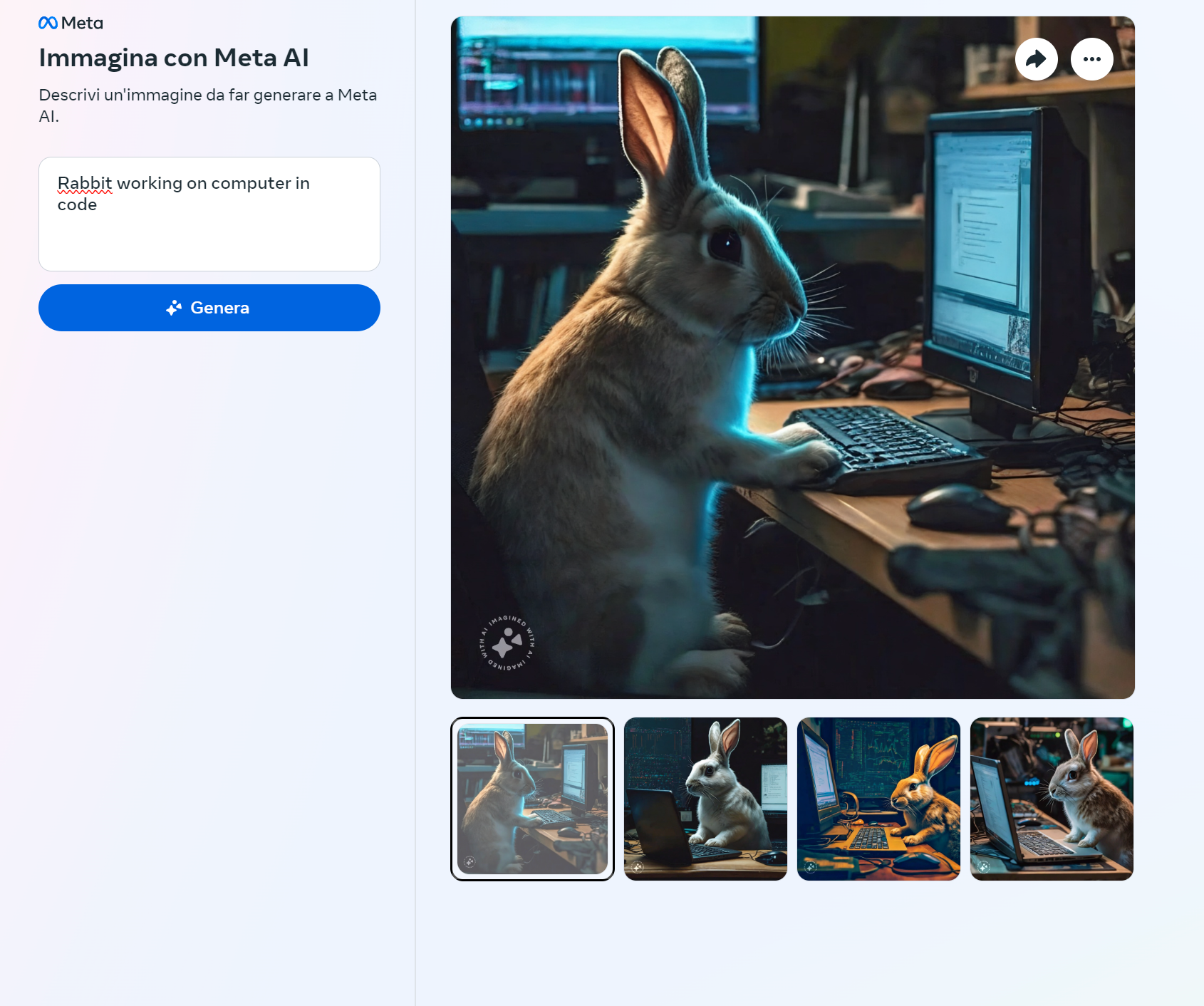Image resolution: width=1204 pixels, height=1006 pixels.
Task: Click the watermark badge on the orange rabbit thumbnail
Action: tap(811, 867)
